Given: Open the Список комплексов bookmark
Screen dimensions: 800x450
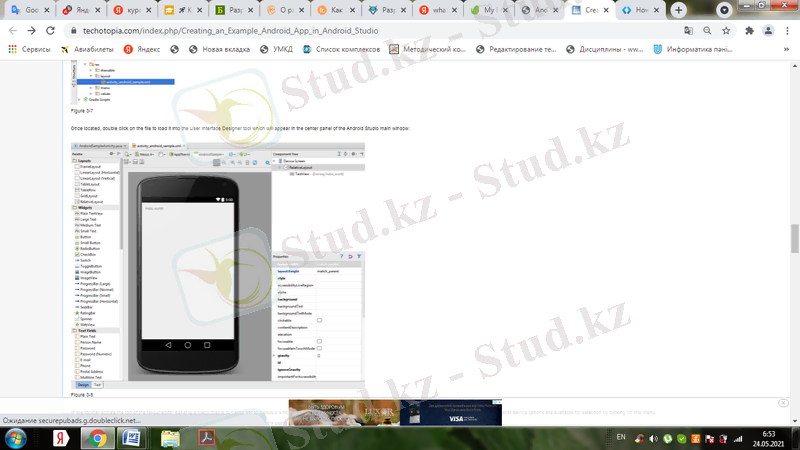Looking at the screenshot, I should (341, 49).
